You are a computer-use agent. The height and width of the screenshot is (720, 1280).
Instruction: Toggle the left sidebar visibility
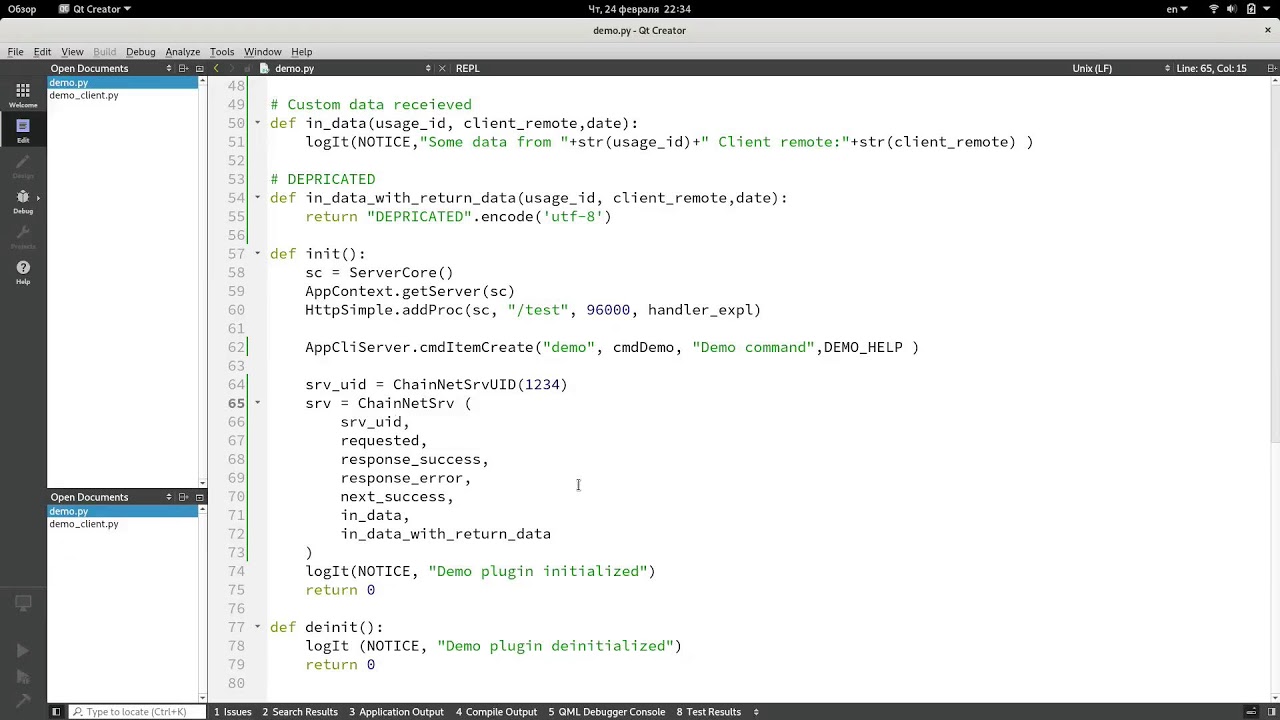(x=56, y=712)
